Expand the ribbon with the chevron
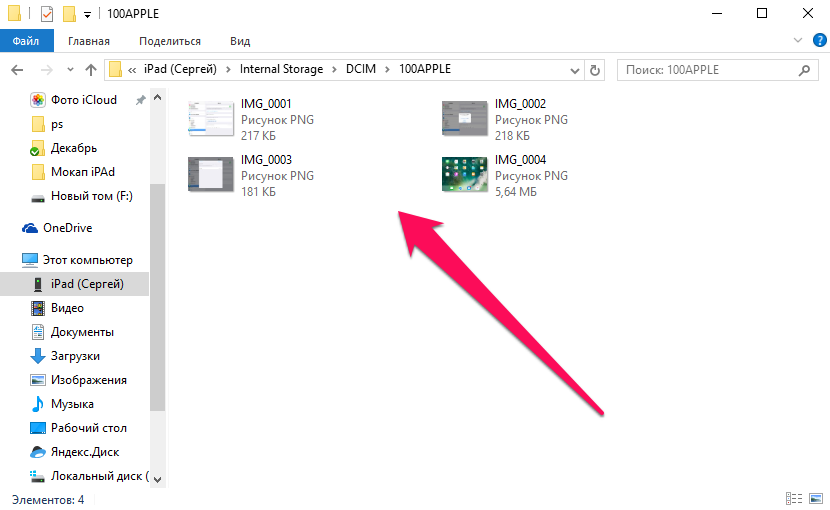This screenshot has height=510, width=830. tap(798, 40)
